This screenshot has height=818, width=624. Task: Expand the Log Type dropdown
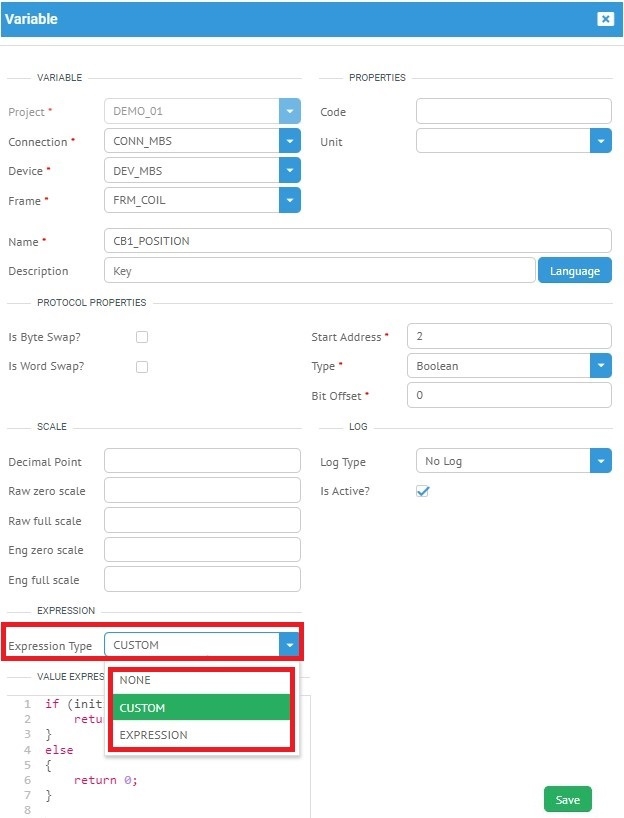[600, 462]
